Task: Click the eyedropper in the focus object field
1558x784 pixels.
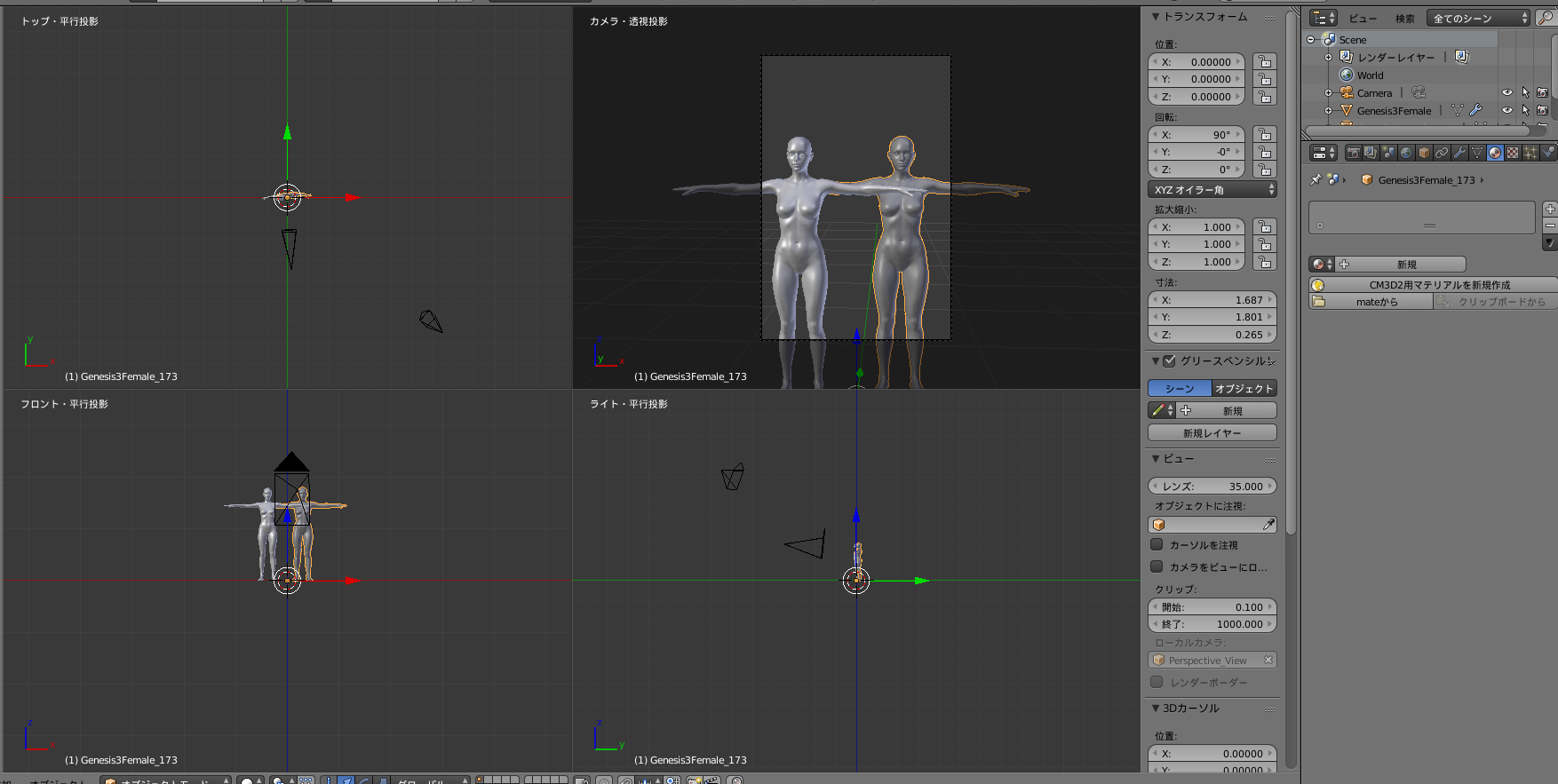Action: click(1268, 525)
